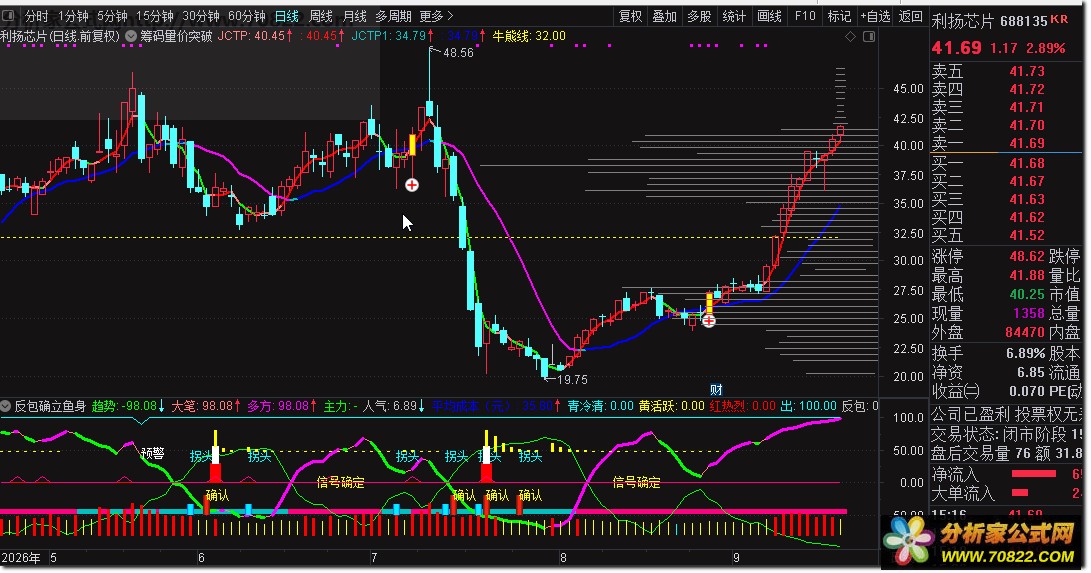Screen dimensions: 1091x573
Task: Click the red 净流入 flow bar
Action: 1033,474
